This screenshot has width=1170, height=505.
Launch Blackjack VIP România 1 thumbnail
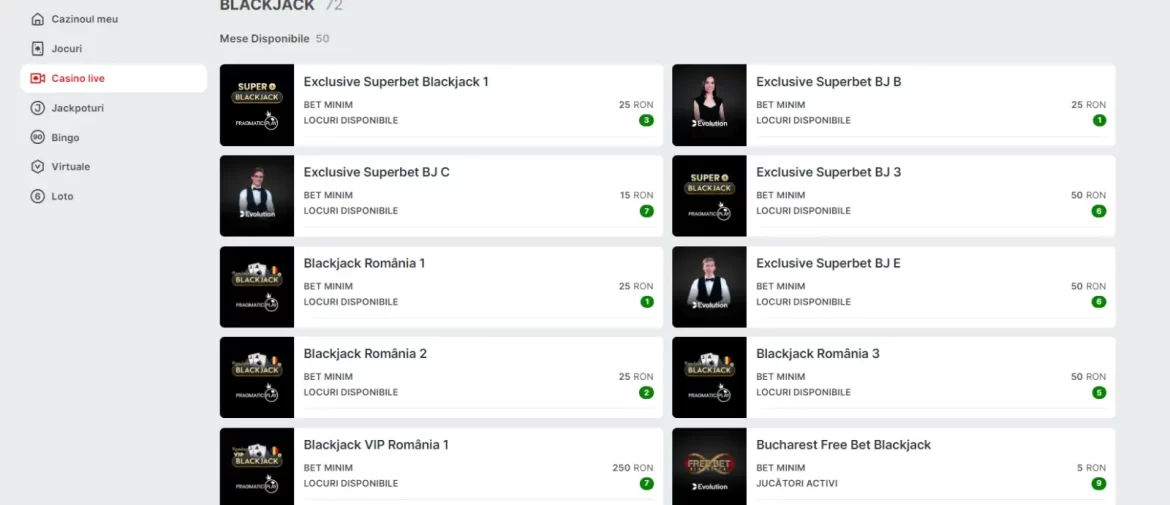[x=257, y=466]
